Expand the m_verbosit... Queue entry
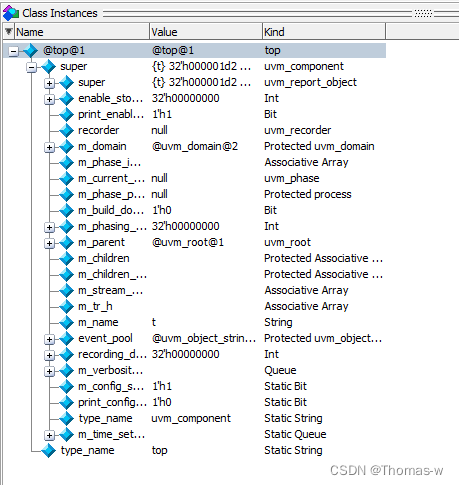Screen dimensions: 459x485 coord(49,371)
